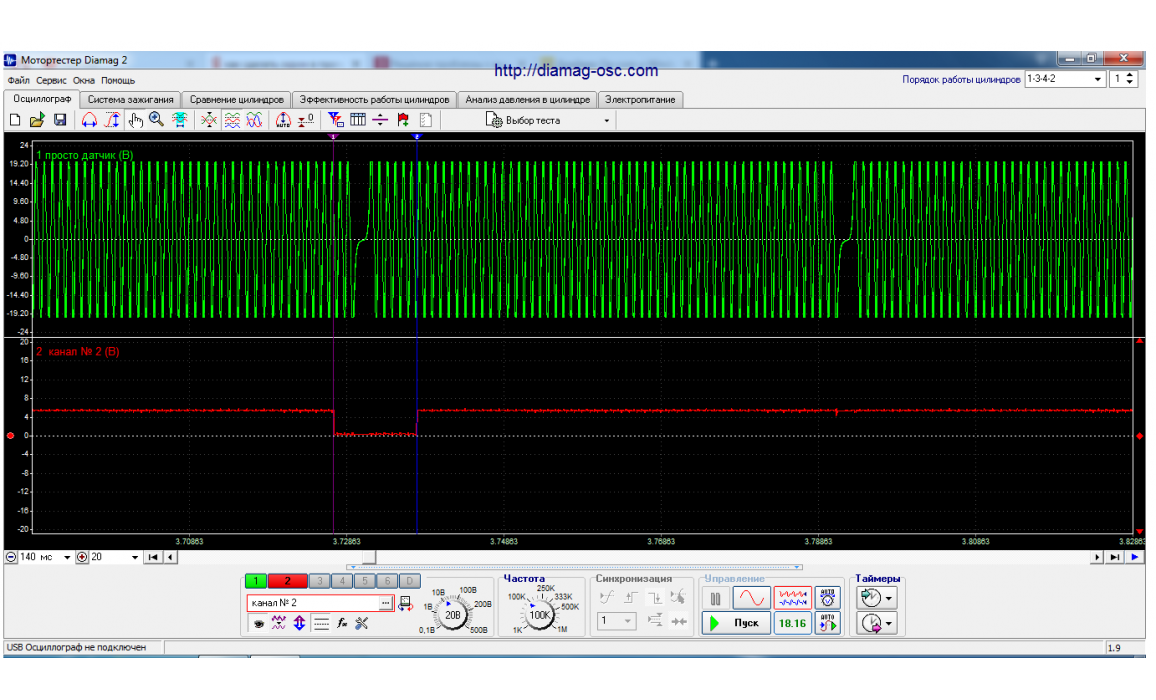Open the fx math function icon
1156x700 pixels.
click(341, 624)
